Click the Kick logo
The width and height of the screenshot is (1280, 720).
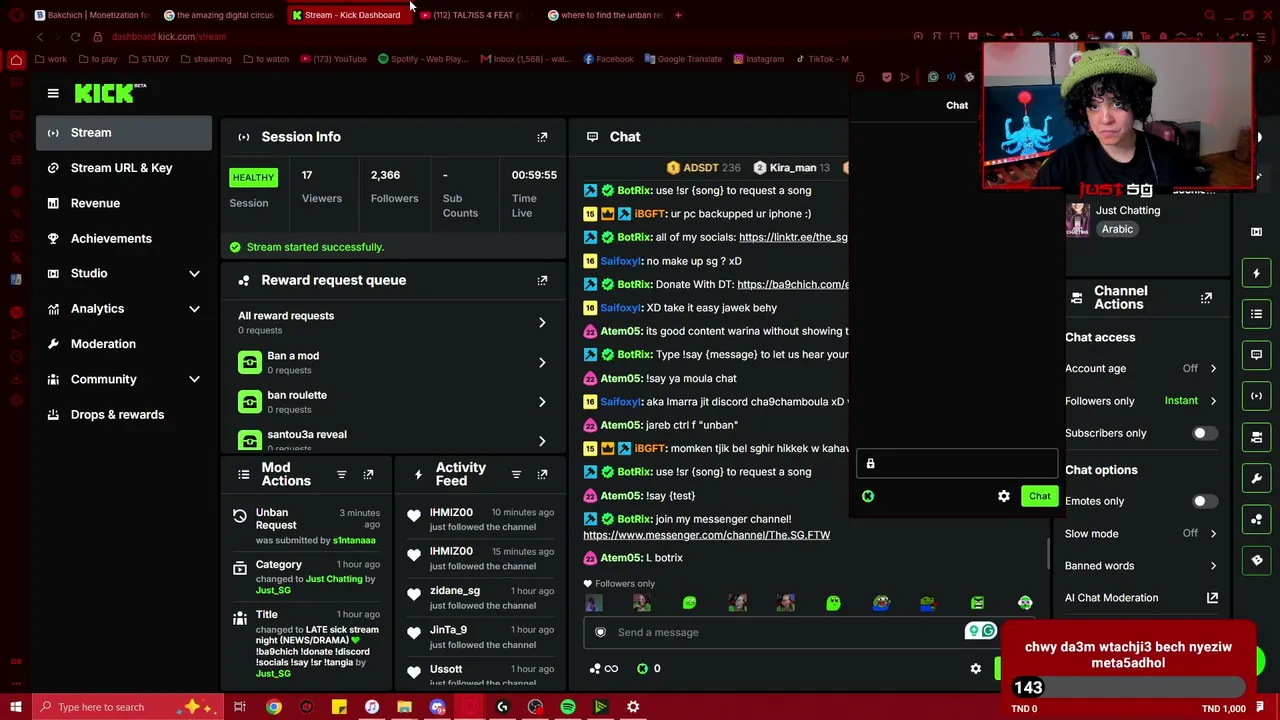110,93
